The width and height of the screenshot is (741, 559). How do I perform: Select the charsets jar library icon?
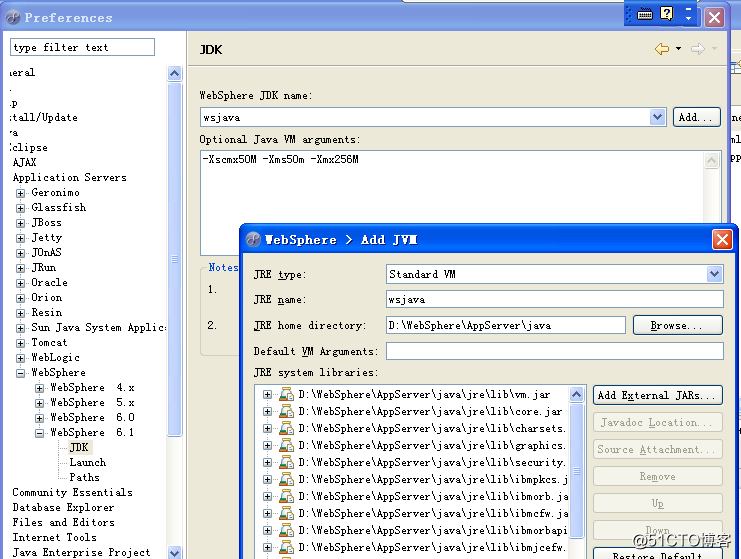(x=286, y=428)
